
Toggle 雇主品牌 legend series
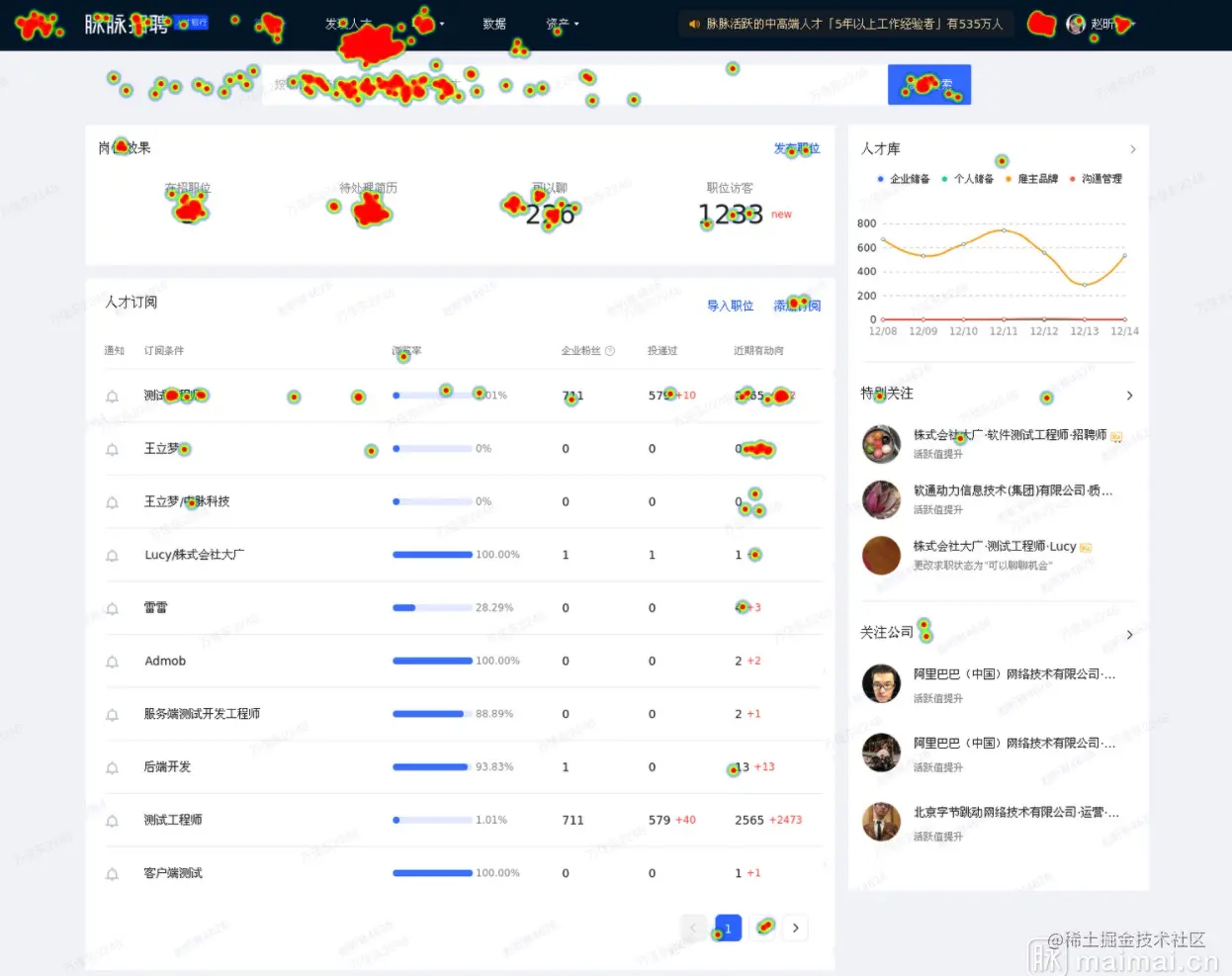(1031, 179)
